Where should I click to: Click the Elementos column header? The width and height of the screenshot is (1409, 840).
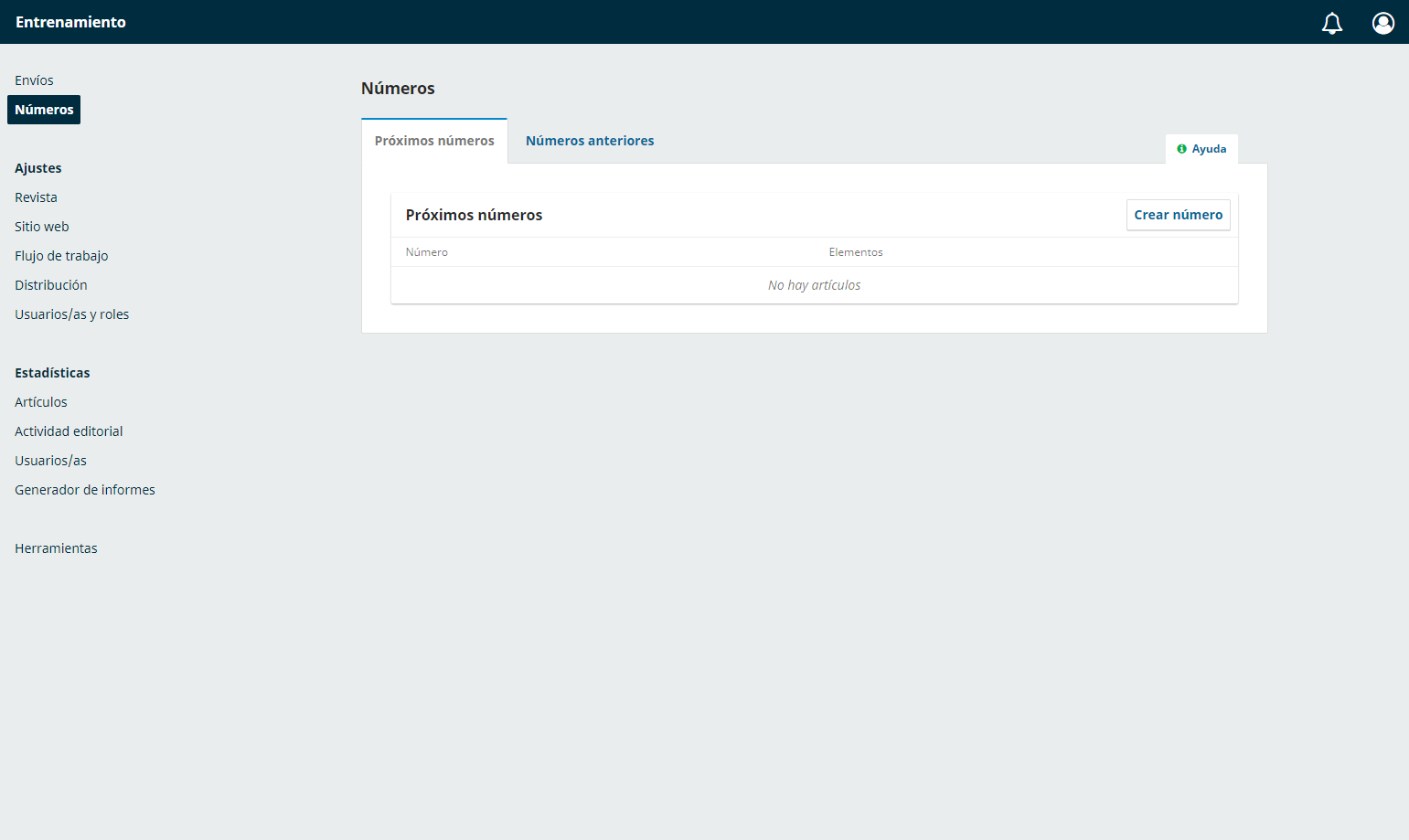856,252
